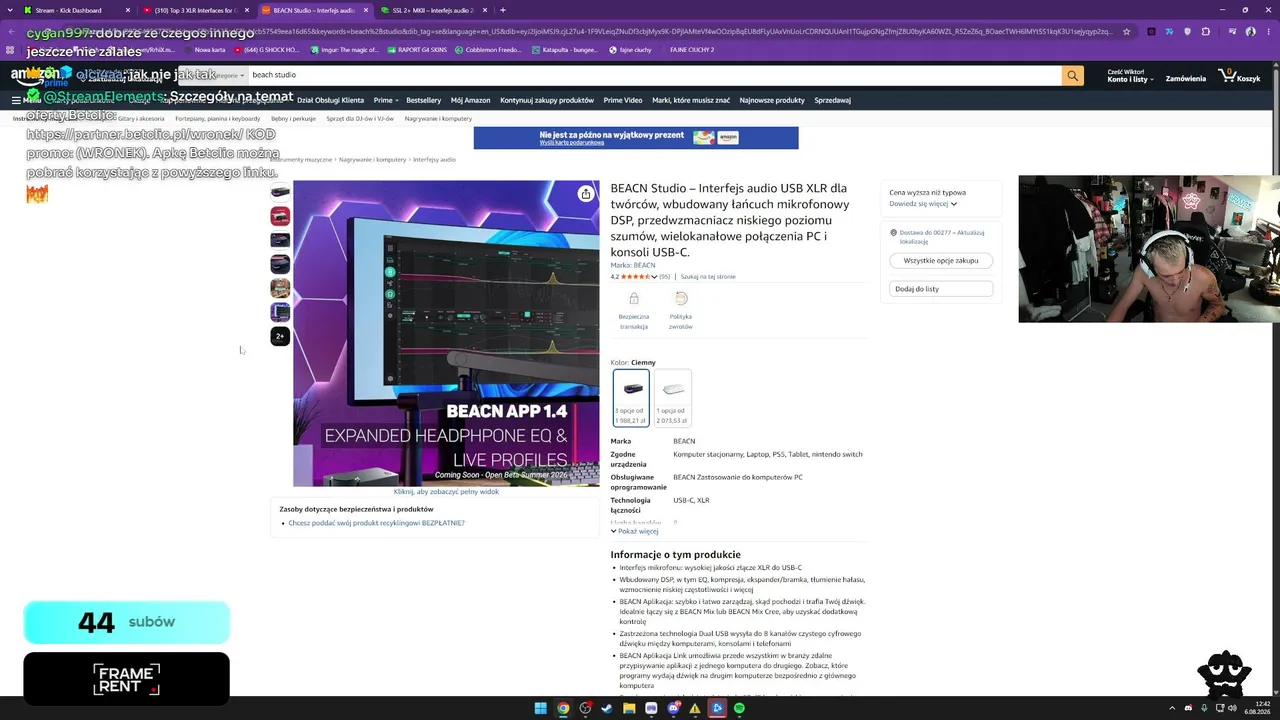Click the Aktualizuj lokalizację delivery link
1280x720 pixels.
point(942,236)
